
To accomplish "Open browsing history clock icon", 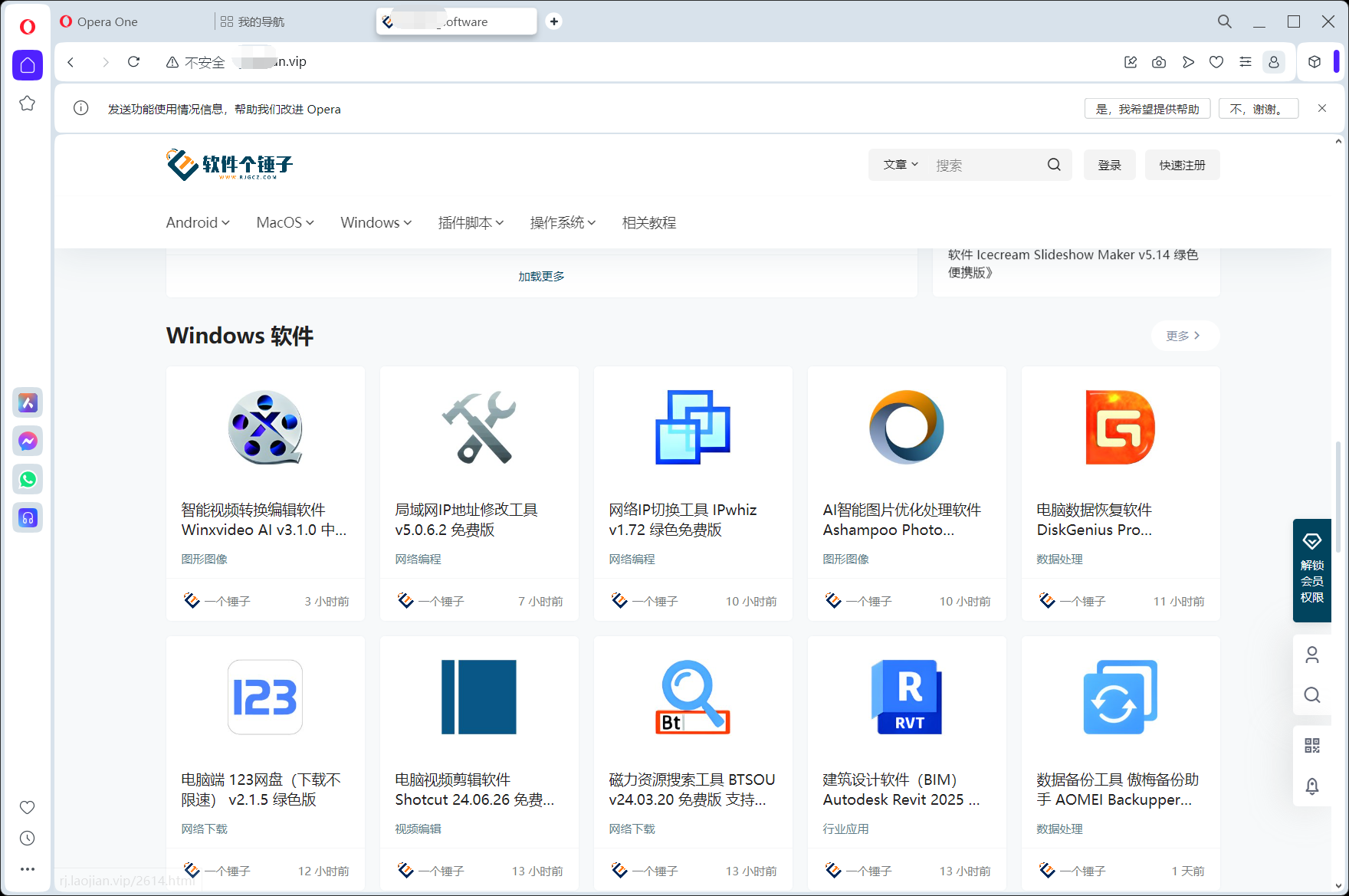I will click(28, 838).
